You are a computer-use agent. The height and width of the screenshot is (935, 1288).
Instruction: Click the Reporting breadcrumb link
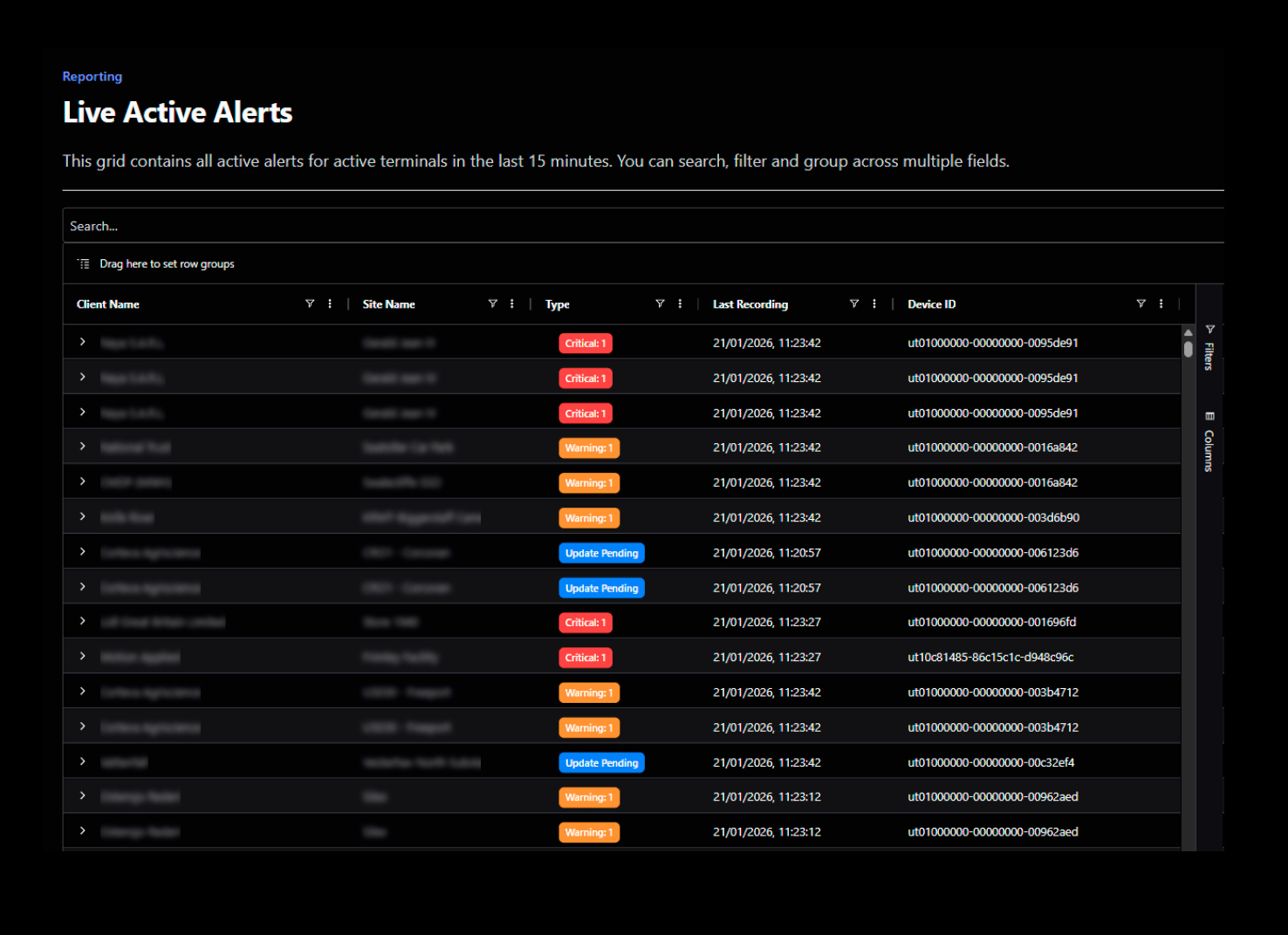(x=92, y=77)
